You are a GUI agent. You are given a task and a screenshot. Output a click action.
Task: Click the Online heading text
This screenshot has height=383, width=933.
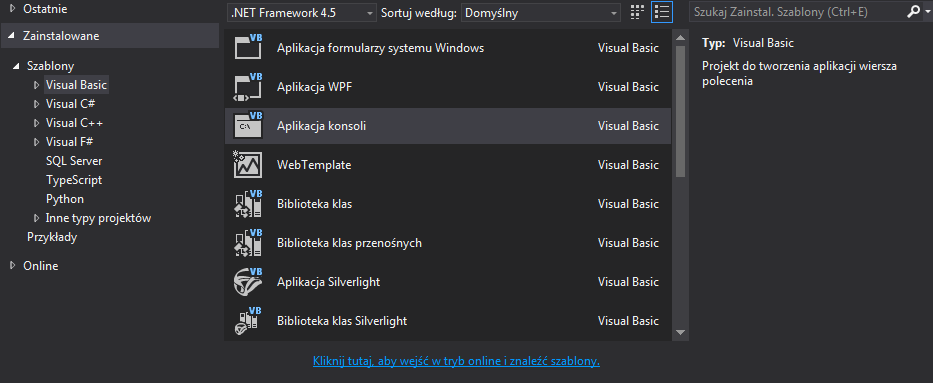coord(40,266)
